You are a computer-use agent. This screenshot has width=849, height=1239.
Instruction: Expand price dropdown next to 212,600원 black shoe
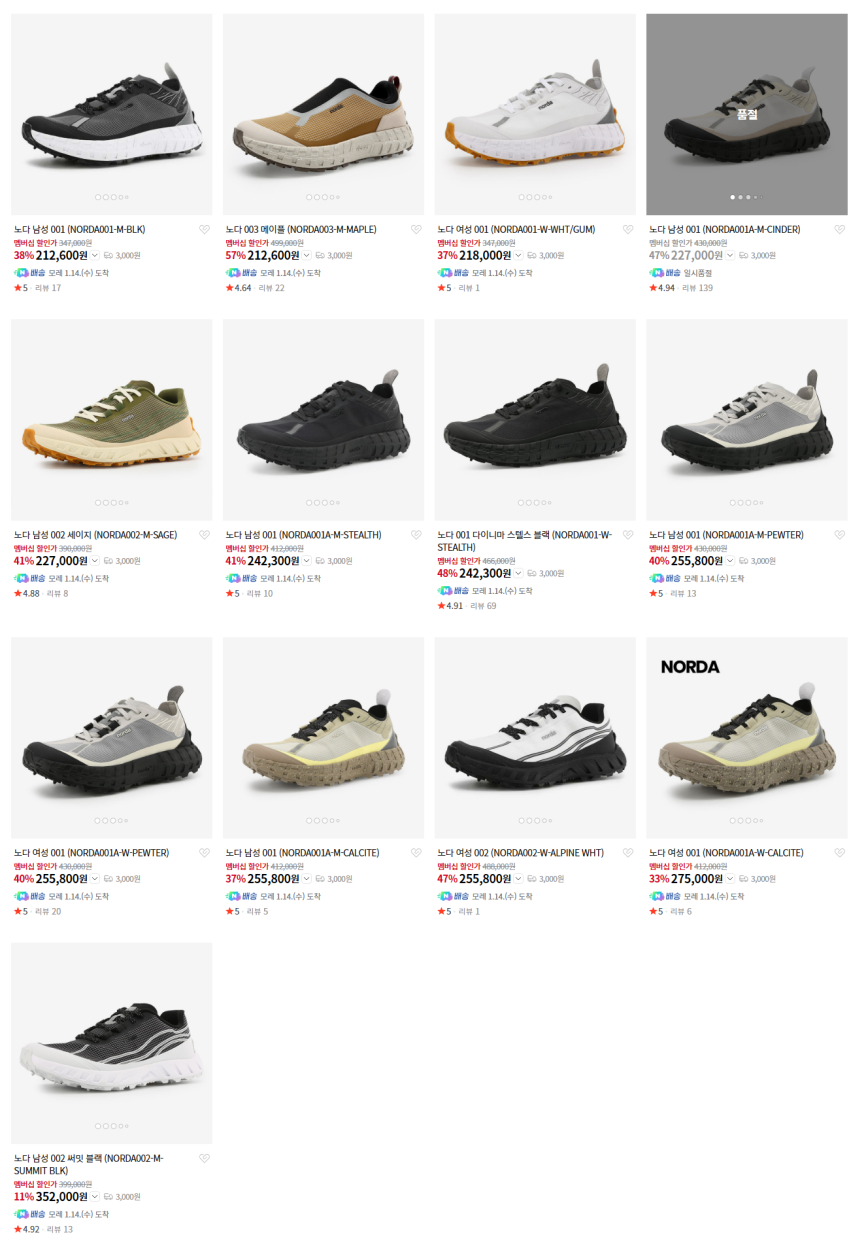(95, 255)
